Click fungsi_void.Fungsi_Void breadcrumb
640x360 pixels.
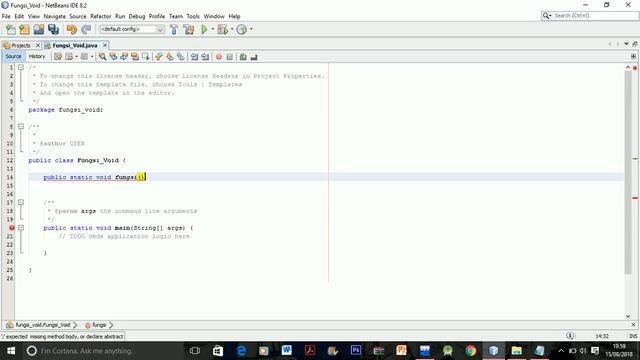42,325
